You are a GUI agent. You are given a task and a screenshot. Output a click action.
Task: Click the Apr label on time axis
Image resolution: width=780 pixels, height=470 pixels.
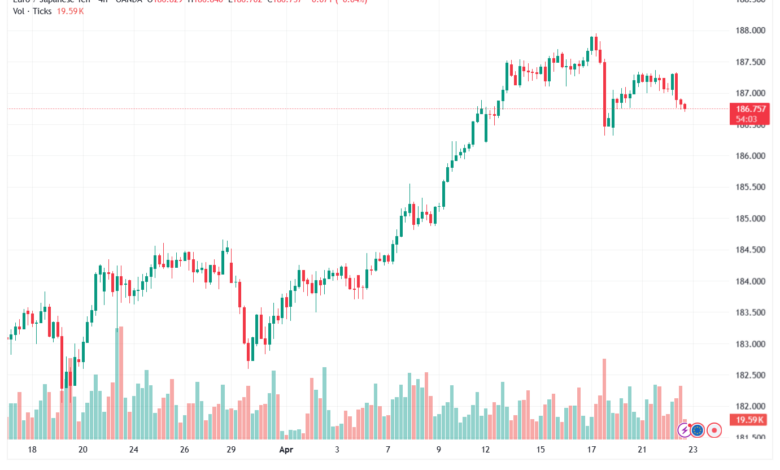(x=286, y=450)
